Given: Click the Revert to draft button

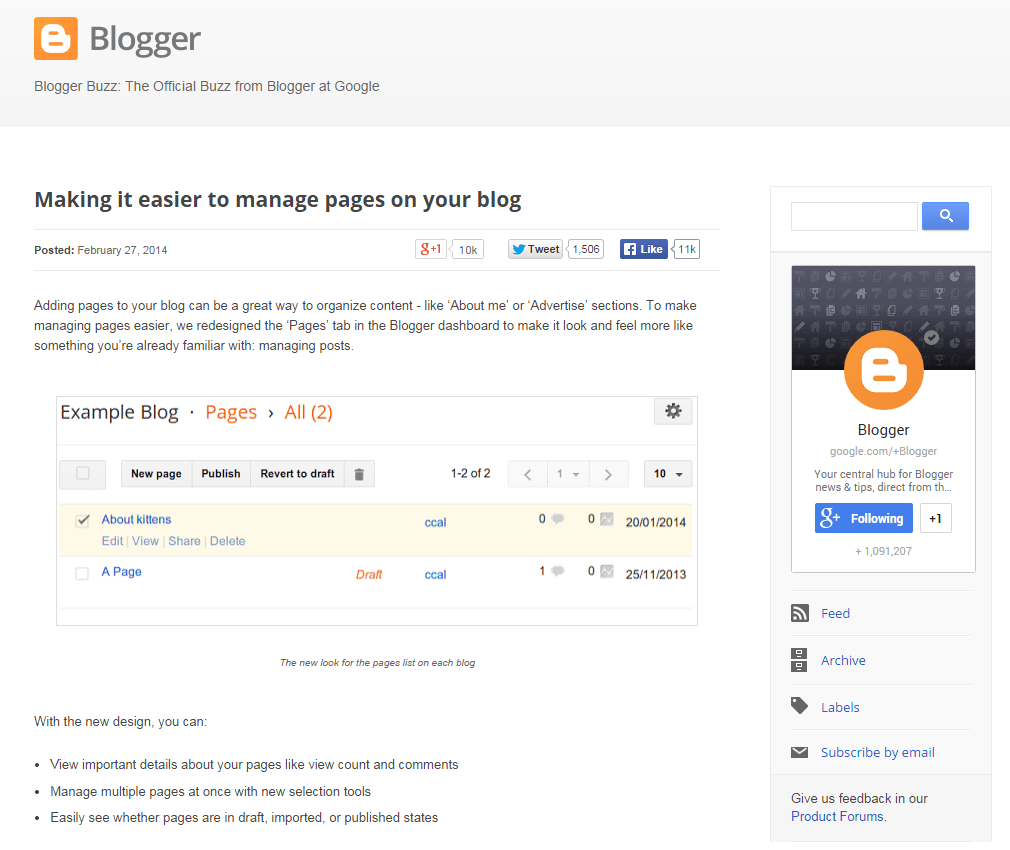Looking at the screenshot, I should pos(298,474).
